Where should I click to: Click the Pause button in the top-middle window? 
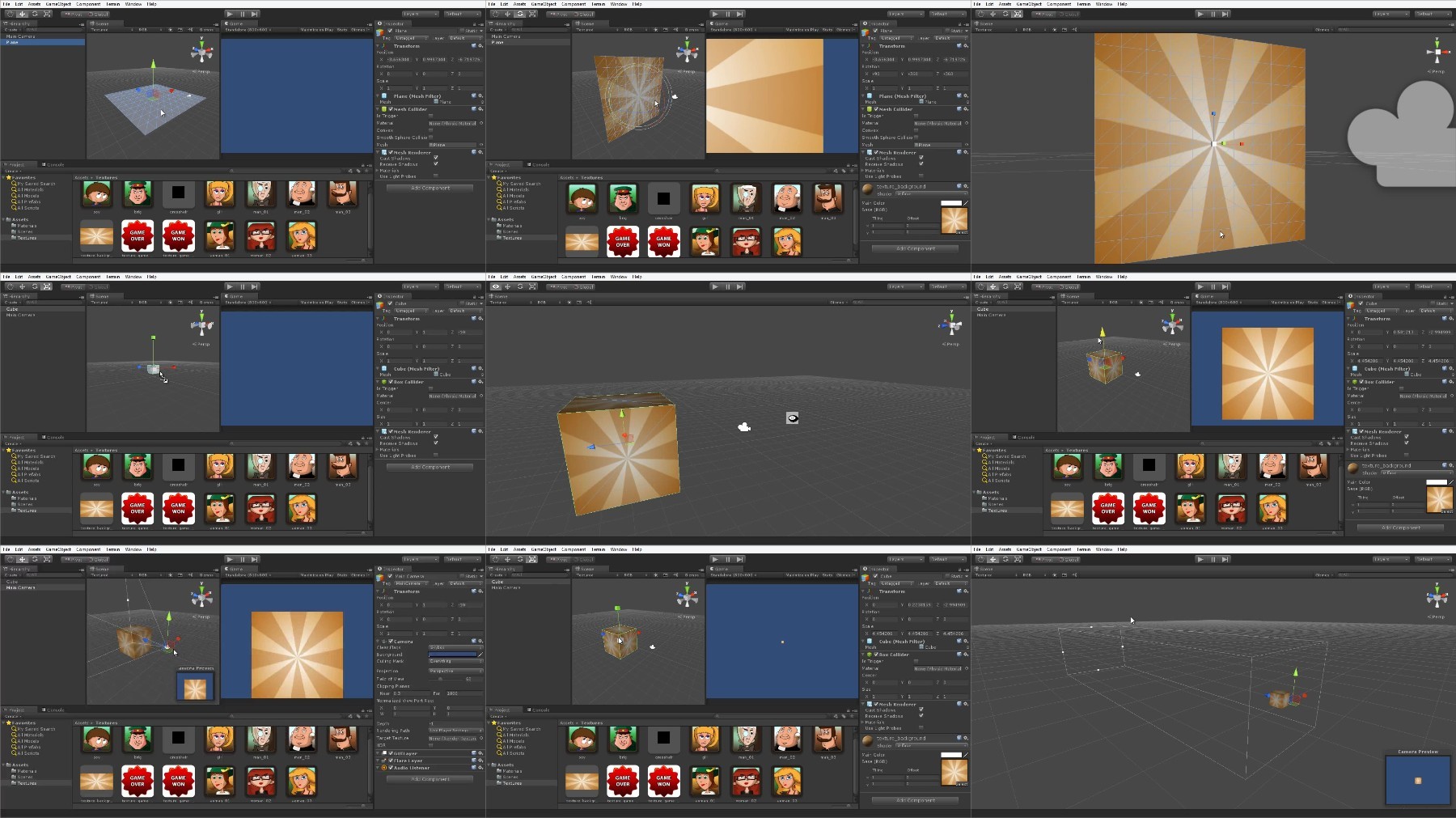point(728,14)
